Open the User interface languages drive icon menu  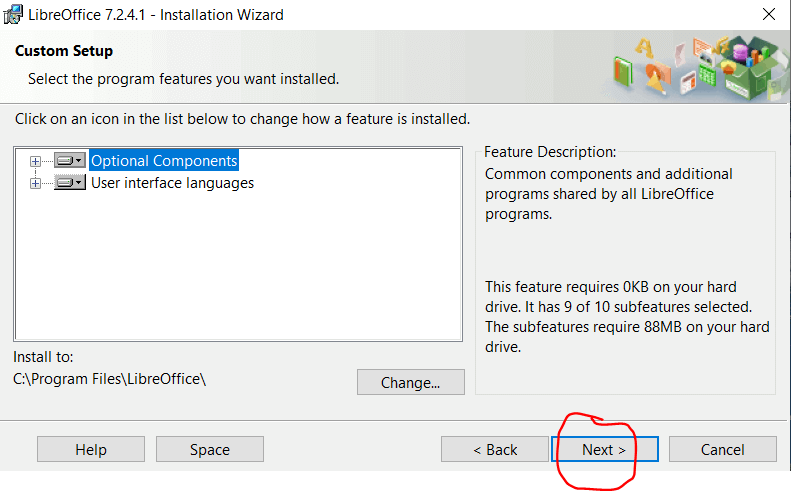click(x=70, y=183)
